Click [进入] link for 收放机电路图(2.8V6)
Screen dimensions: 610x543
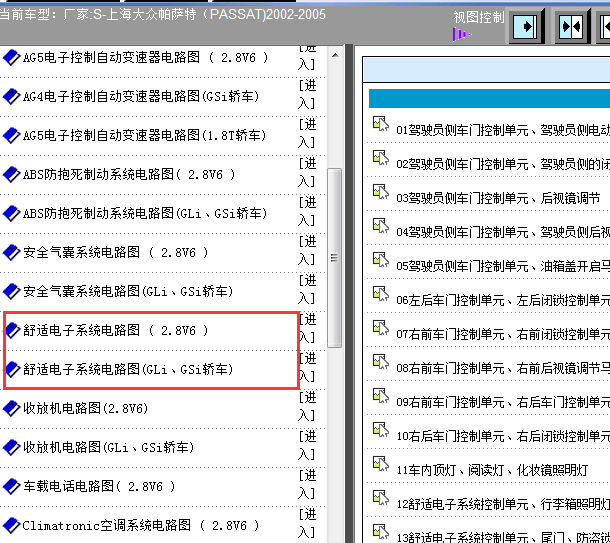[x=307, y=406]
